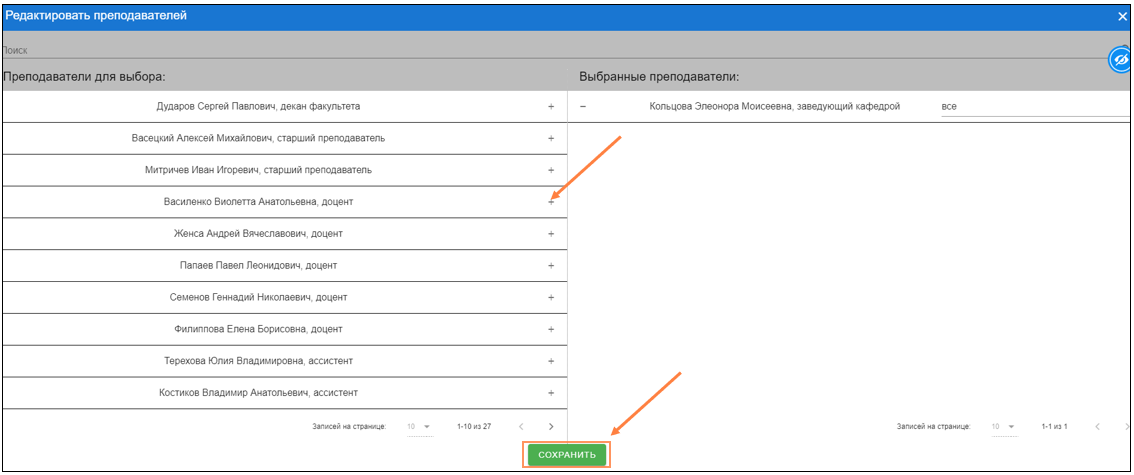Screen dimensions: 1134x475
Task: Open rows-per-page dropdown under selected teachers
Action: pos(1003,427)
